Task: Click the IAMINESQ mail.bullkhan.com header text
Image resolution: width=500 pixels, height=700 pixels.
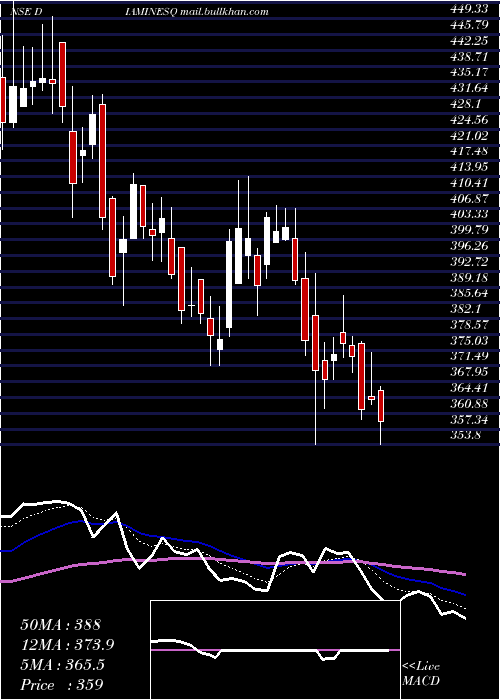Action: tap(197, 12)
